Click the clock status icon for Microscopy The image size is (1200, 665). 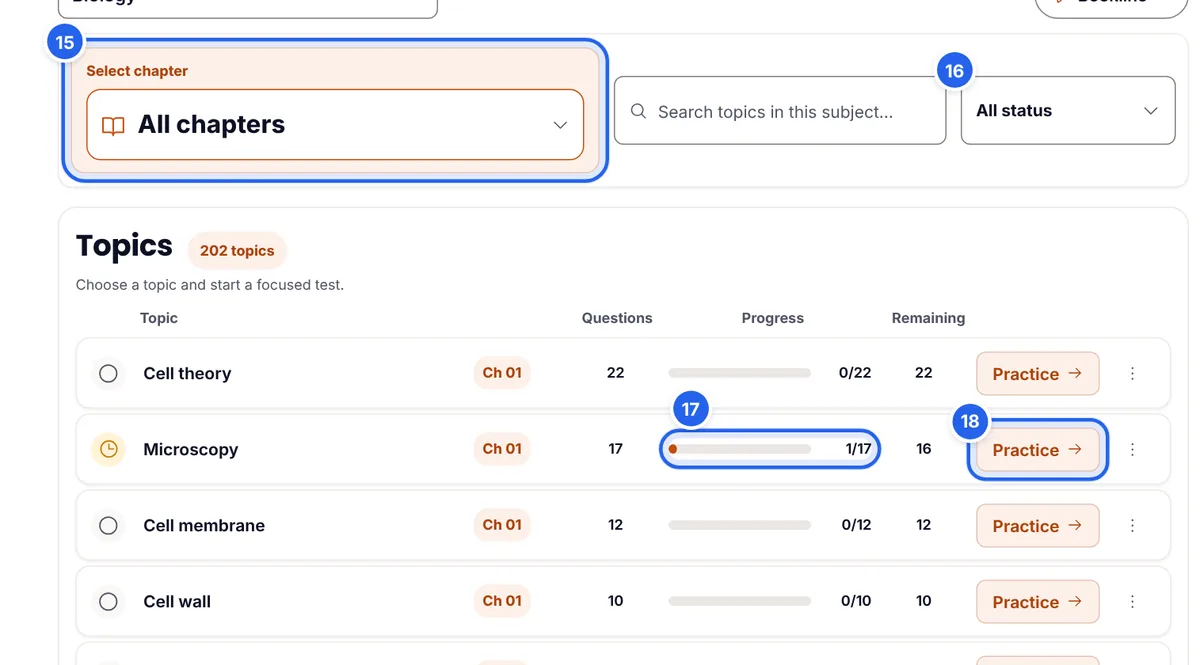point(108,449)
